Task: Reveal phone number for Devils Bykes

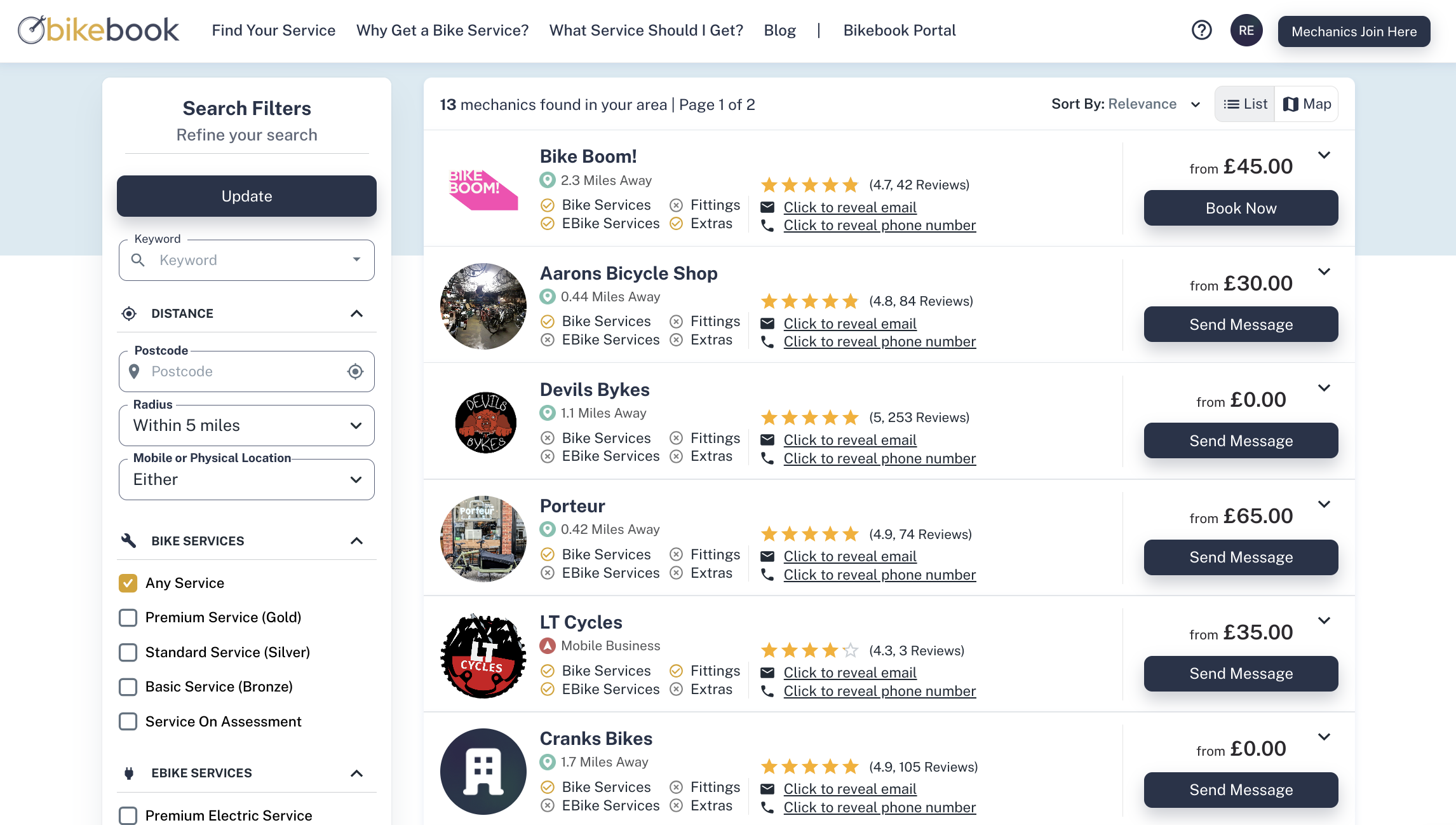Action: click(x=879, y=458)
